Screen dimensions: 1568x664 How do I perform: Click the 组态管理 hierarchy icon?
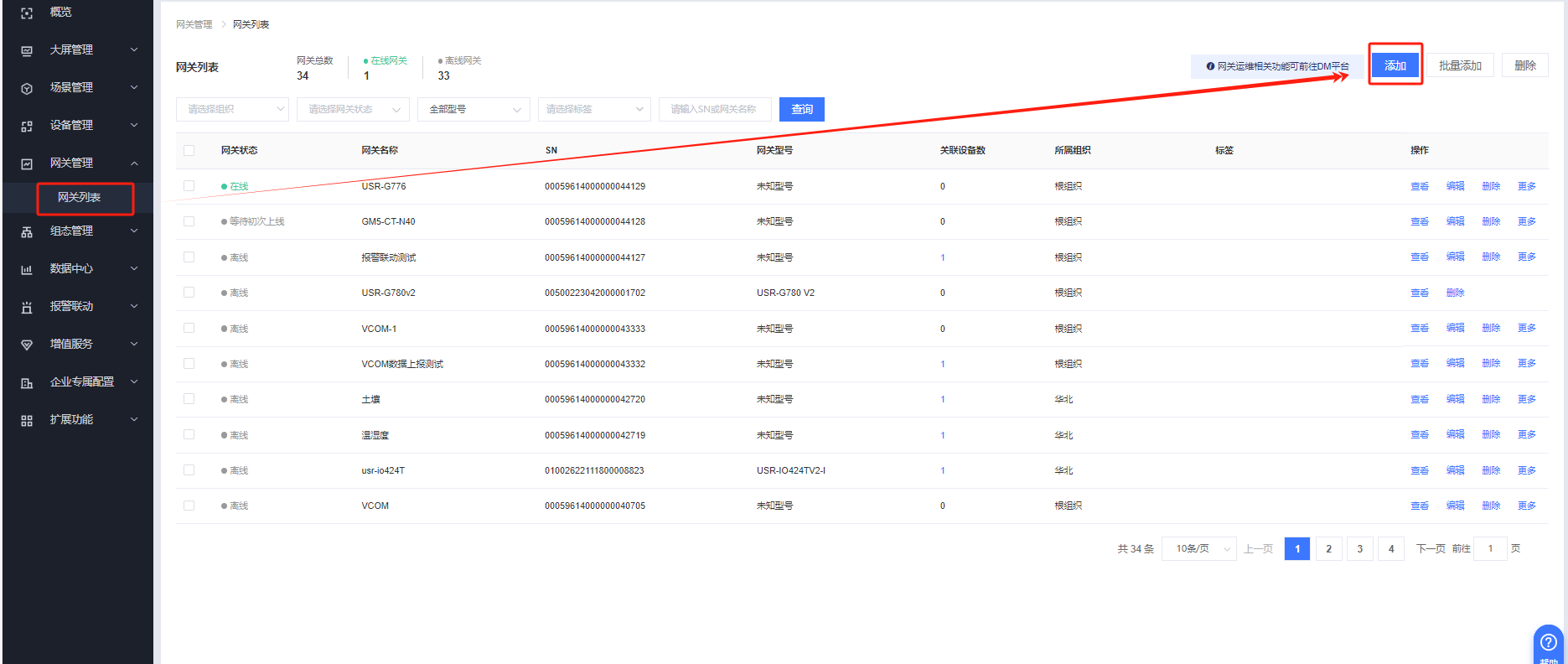[27, 231]
